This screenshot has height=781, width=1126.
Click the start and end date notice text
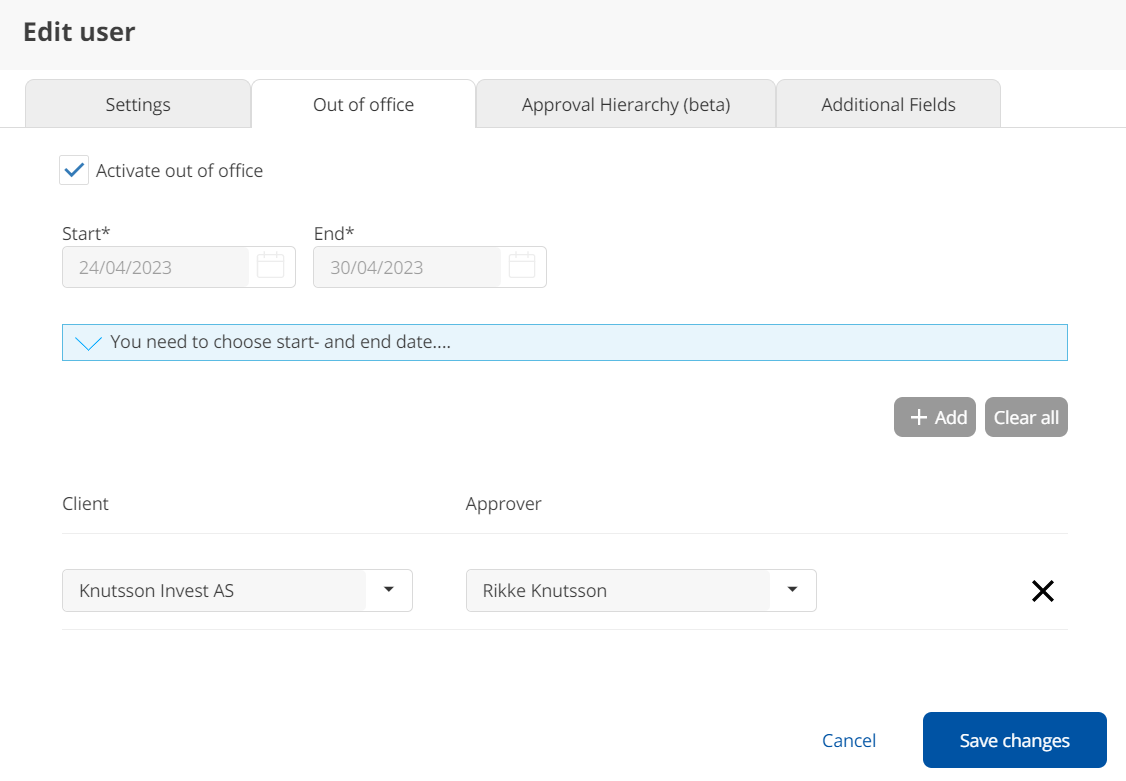click(x=280, y=342)
